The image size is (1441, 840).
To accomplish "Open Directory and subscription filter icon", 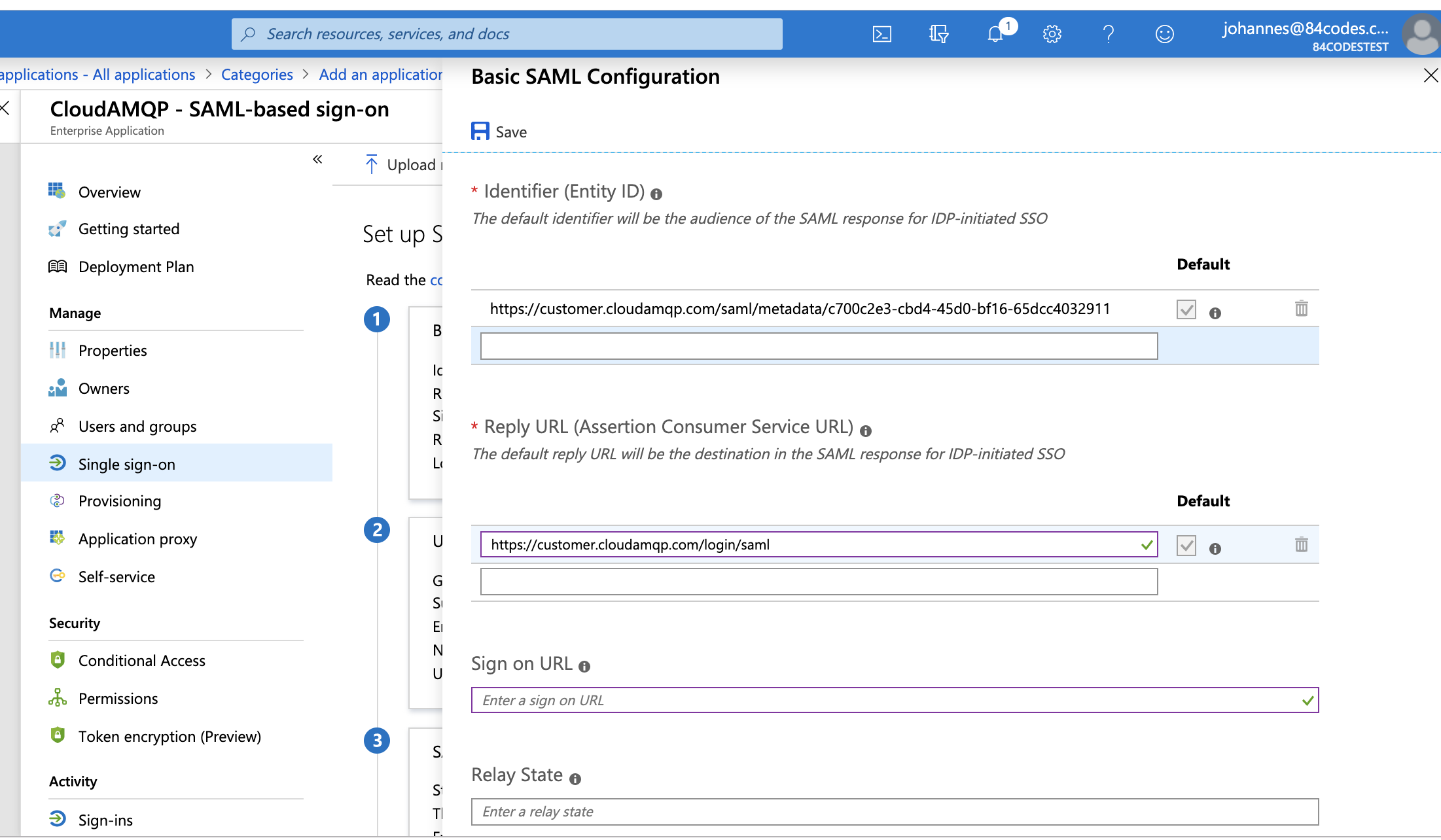I will point(938,34).
